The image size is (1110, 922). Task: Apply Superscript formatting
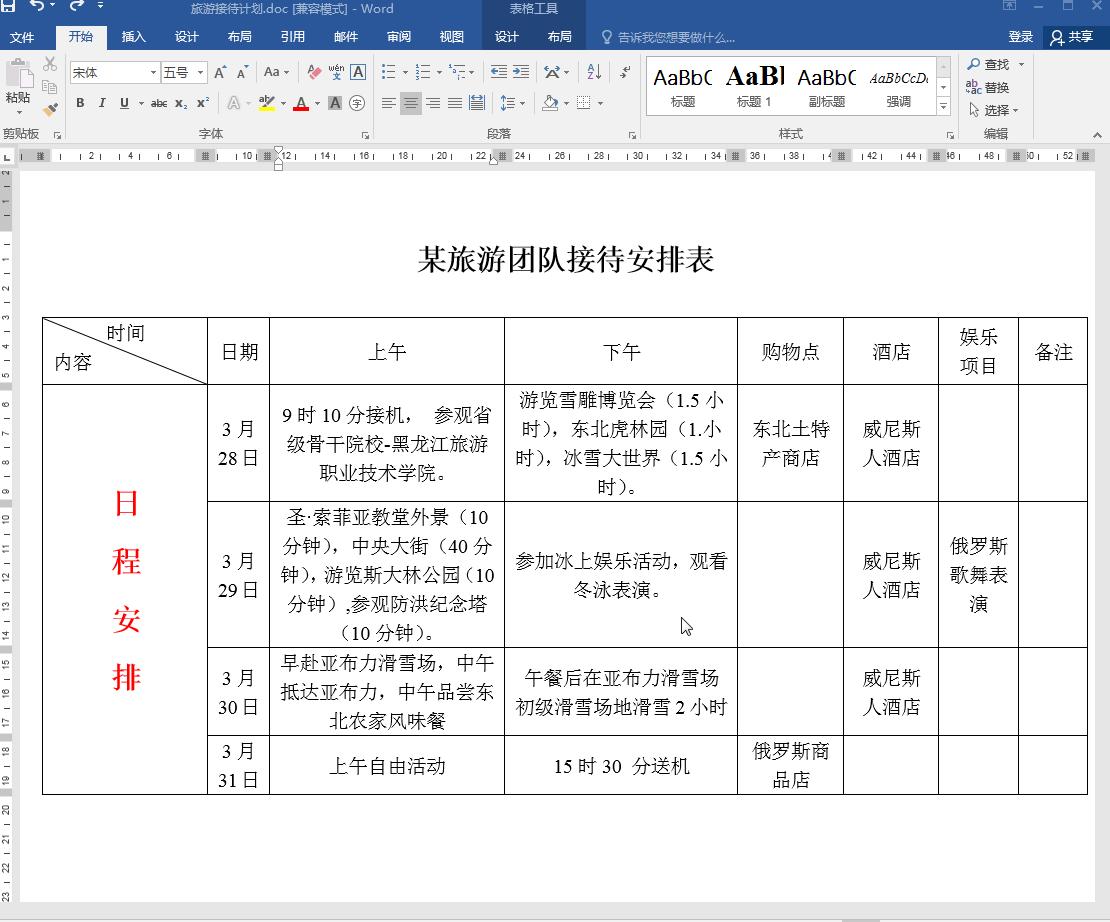coord(204,102)
